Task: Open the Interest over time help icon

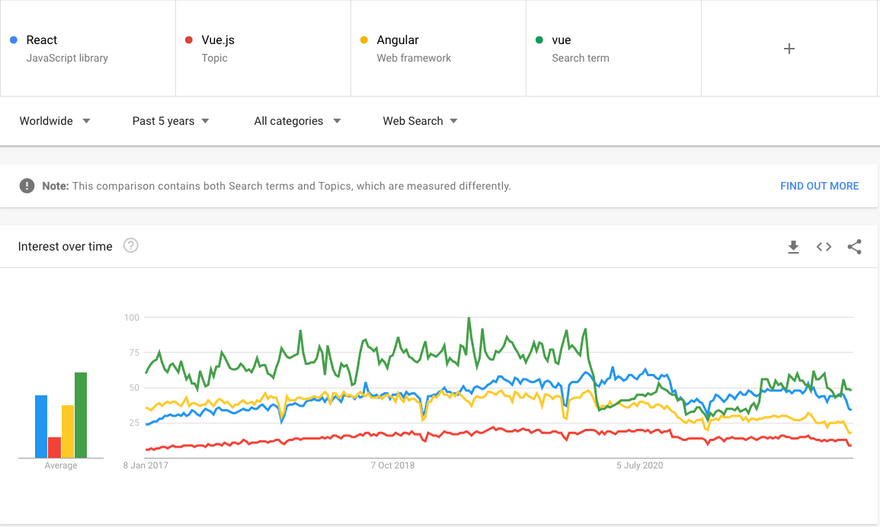Action: 131,246
